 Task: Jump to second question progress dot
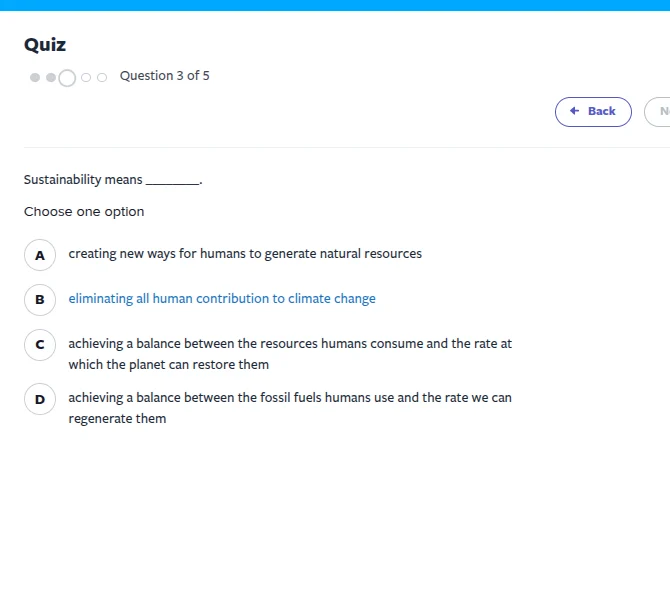tap(51, 77)
